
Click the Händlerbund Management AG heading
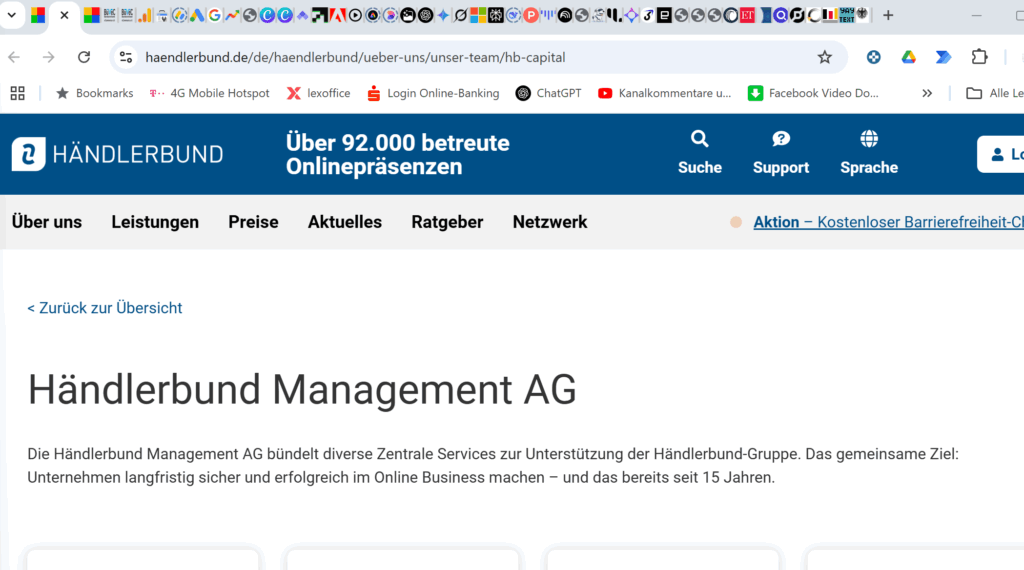tap(302, 390)
